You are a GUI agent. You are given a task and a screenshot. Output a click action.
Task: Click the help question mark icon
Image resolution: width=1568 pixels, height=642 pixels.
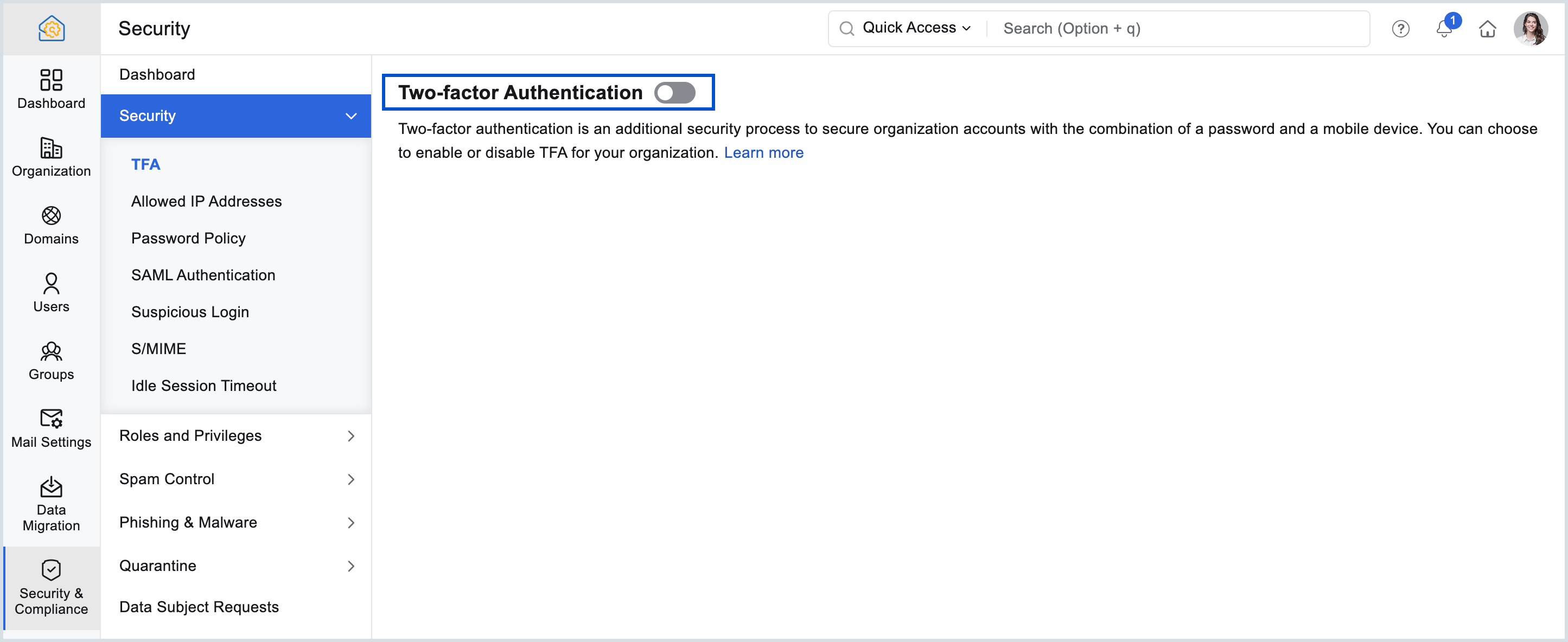click(1400, 29)
